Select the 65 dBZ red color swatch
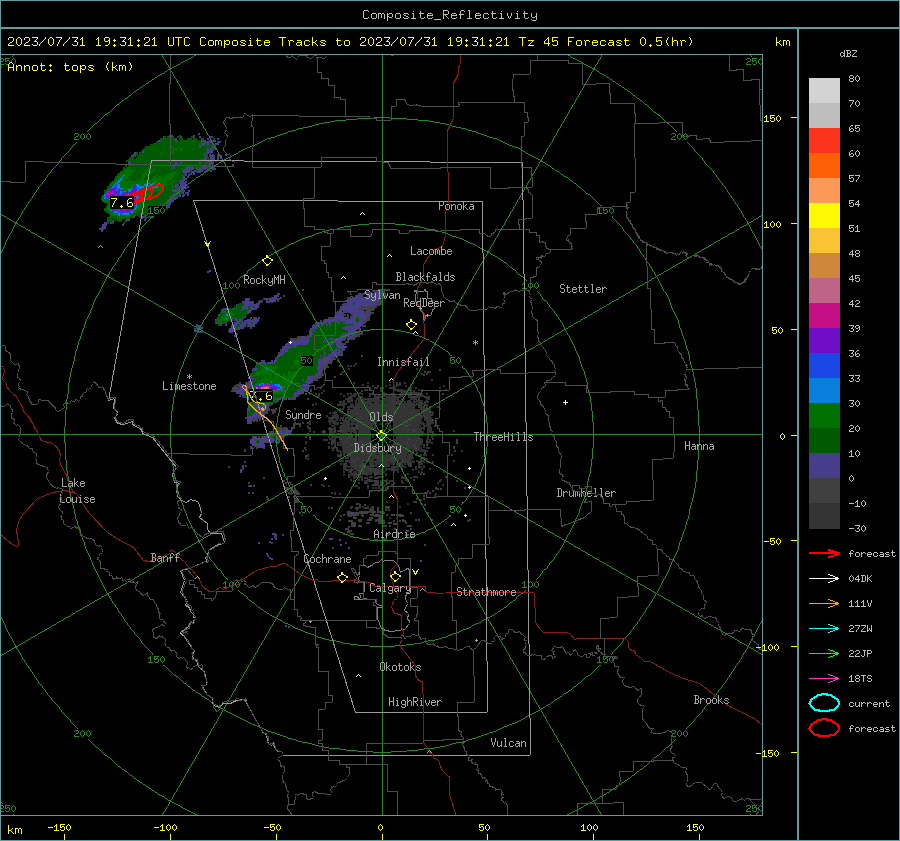The image size is (900, 841). (x=824, y=140)
